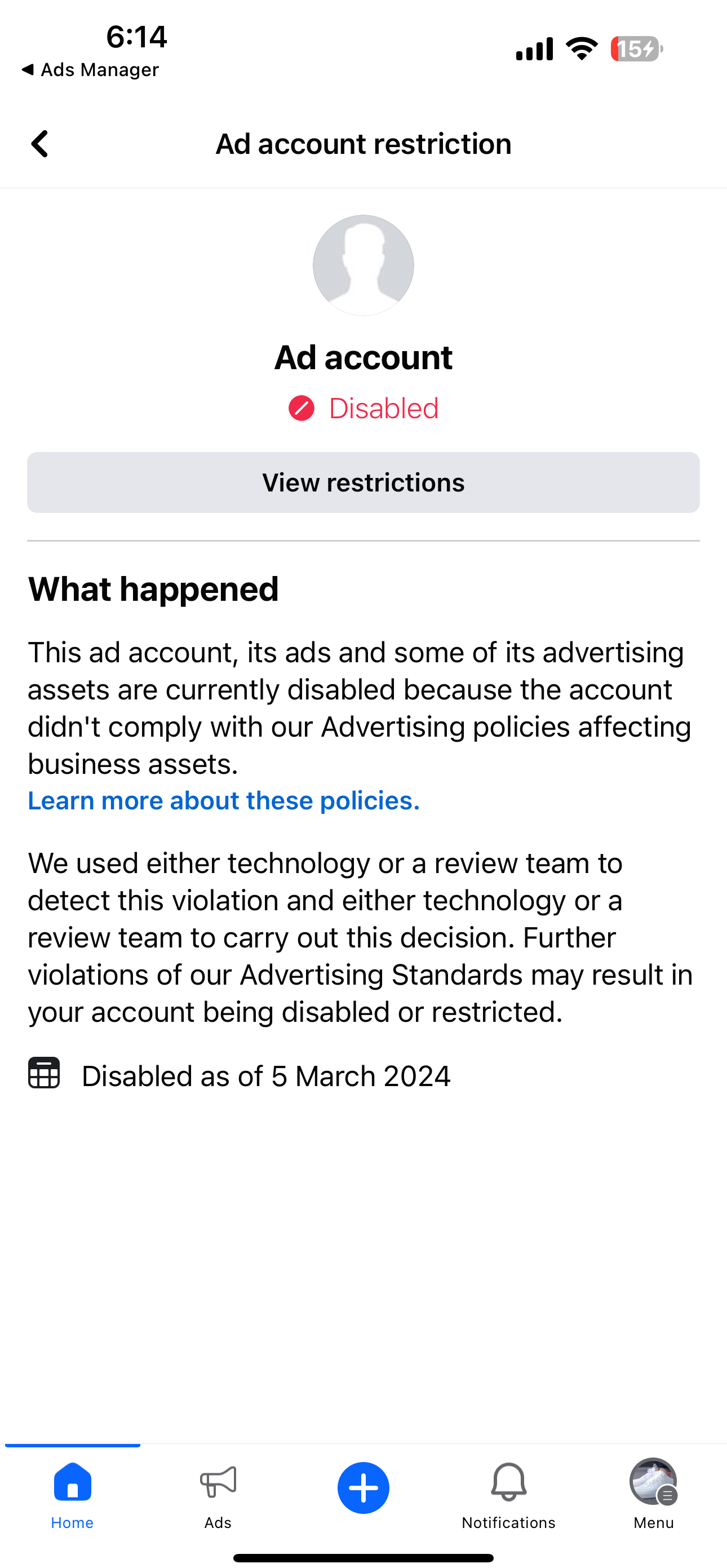This screenshot has width=727, height=1568.
Task: Tap the home indicator bar at bottom
Action: (363, 1558)
